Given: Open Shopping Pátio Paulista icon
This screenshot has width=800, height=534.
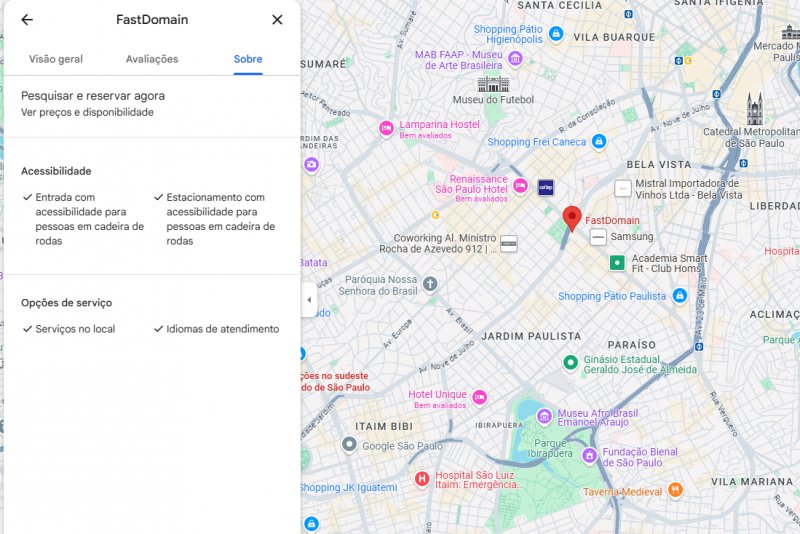Looking at the screenshot, I should tap(680, 296).
